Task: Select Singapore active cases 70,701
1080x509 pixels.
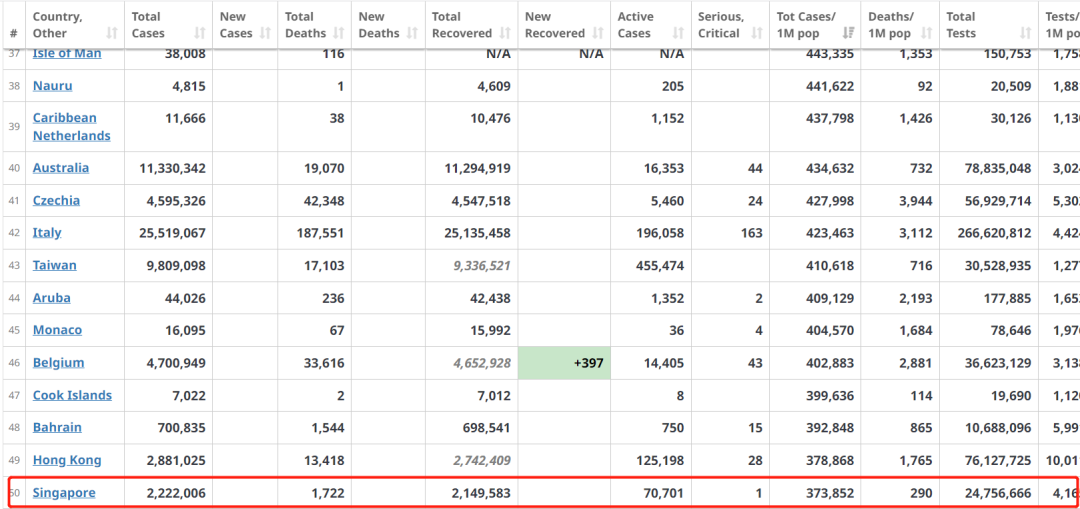Action: pyautogui.click(x=664, y=492)
